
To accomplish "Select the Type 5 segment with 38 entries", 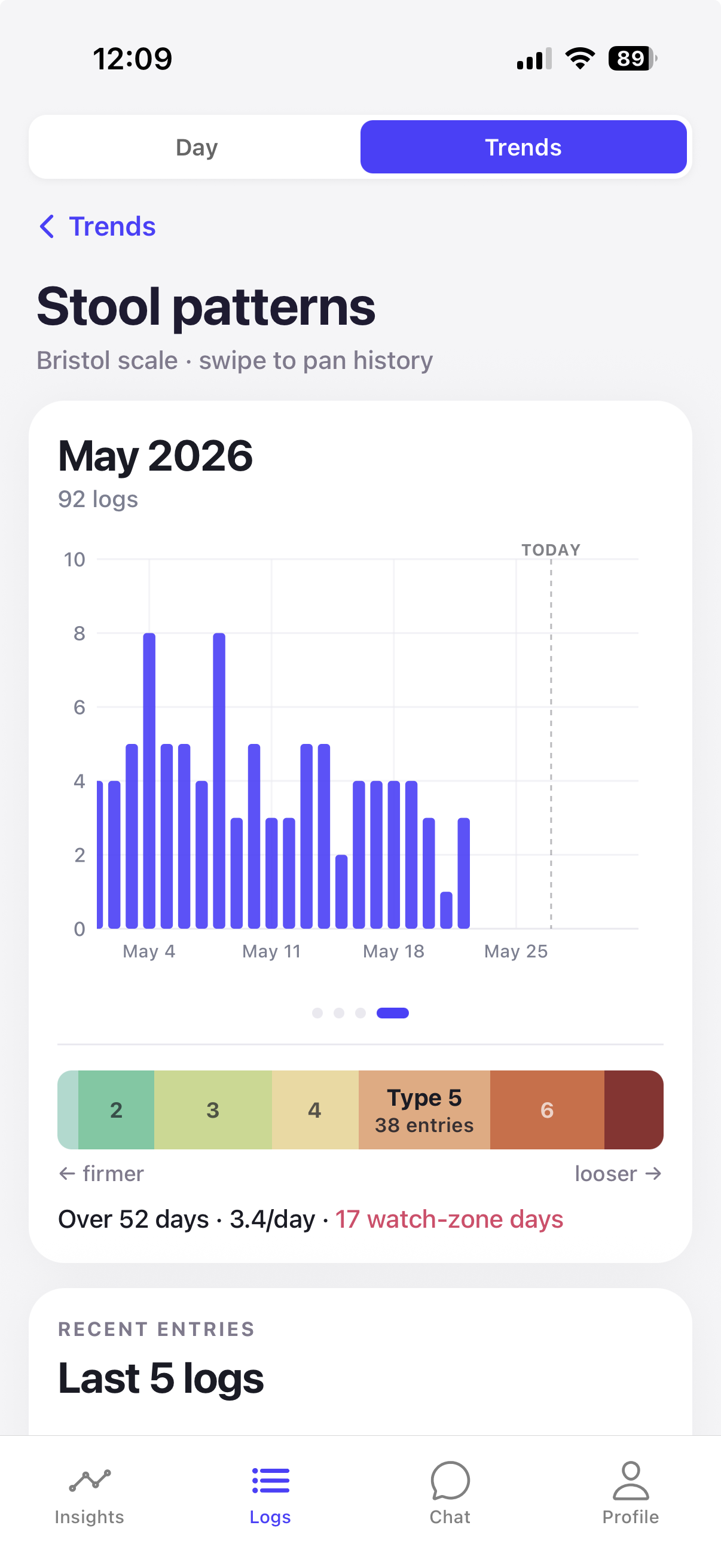I will click(x=424, y=1110).
